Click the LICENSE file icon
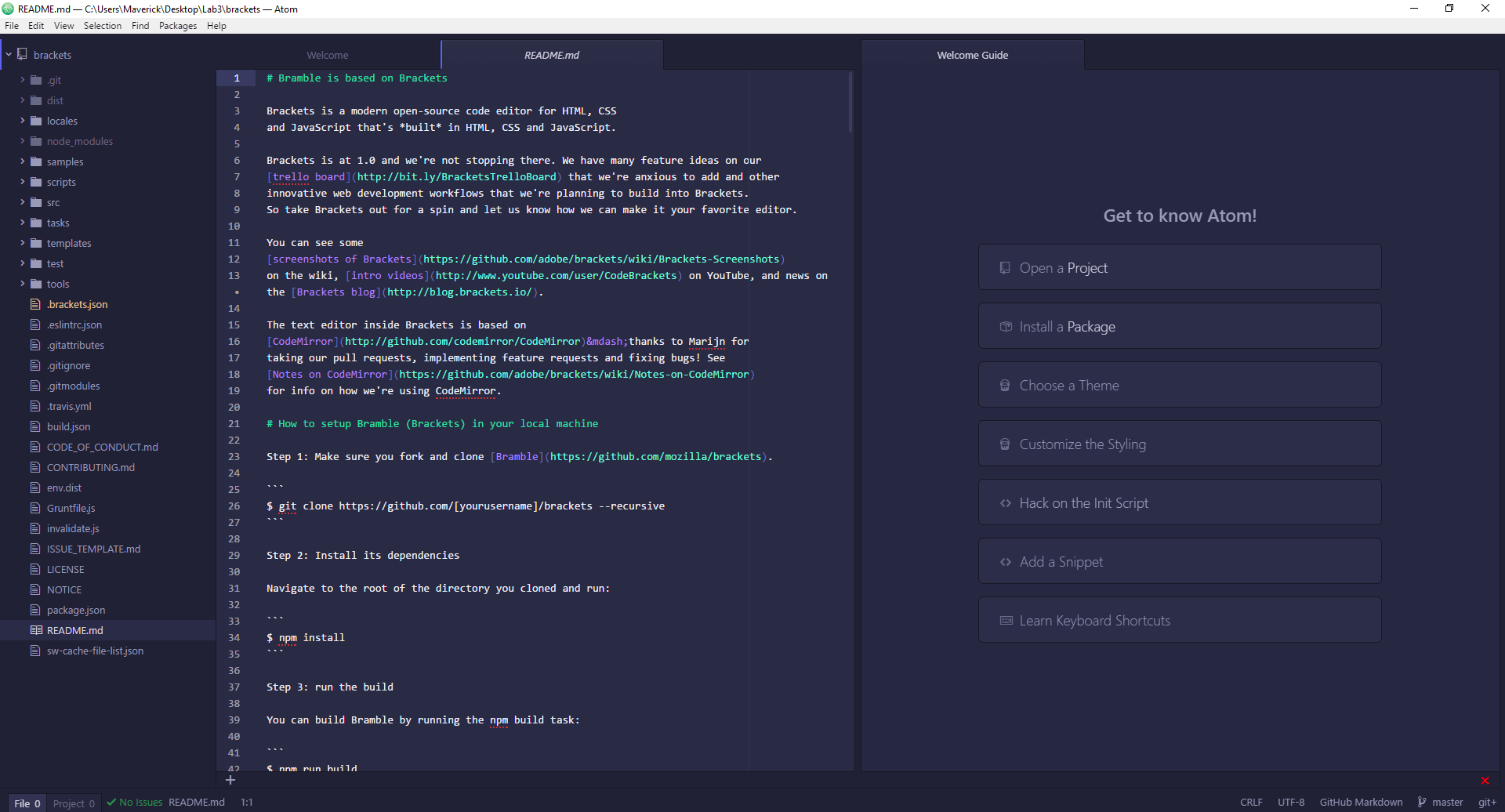The height and width of the screenshot is (812, 1505). pyautogui.click(x=35, y=569)
